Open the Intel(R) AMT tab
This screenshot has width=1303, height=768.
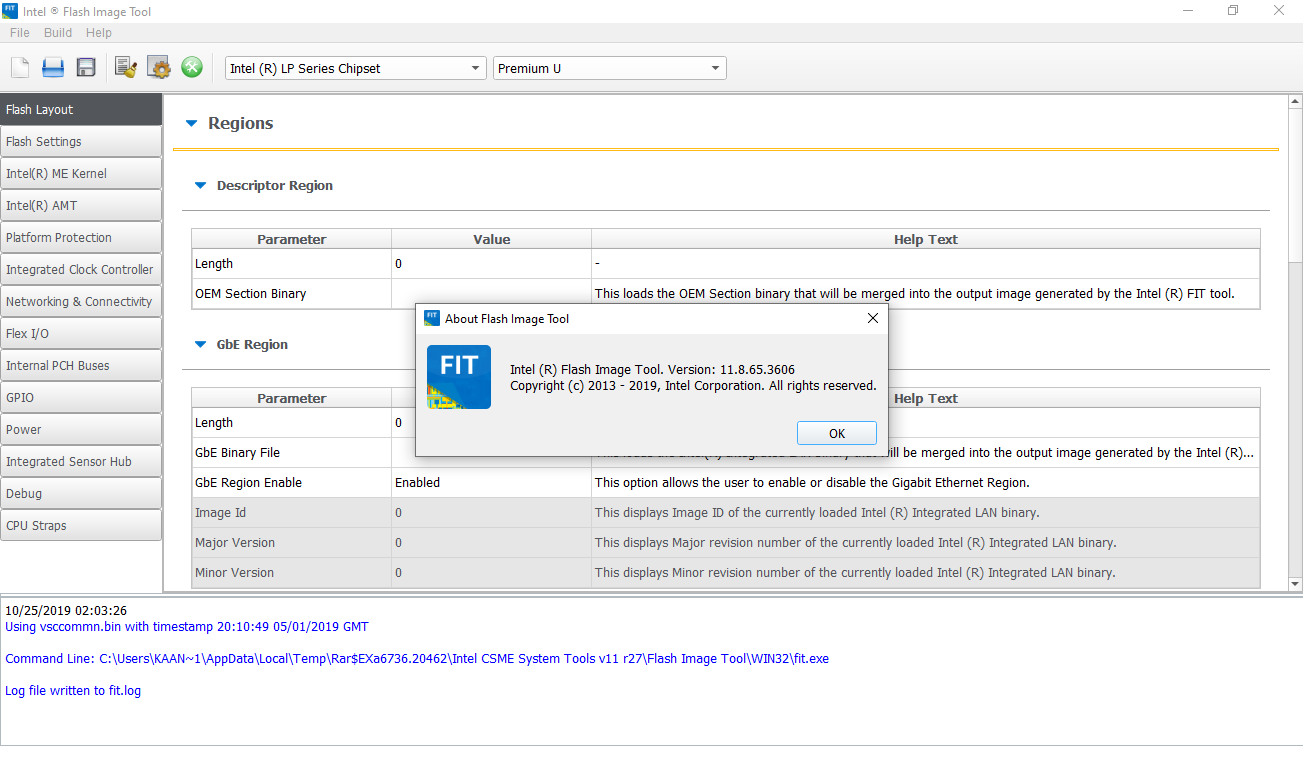(81, 206)
